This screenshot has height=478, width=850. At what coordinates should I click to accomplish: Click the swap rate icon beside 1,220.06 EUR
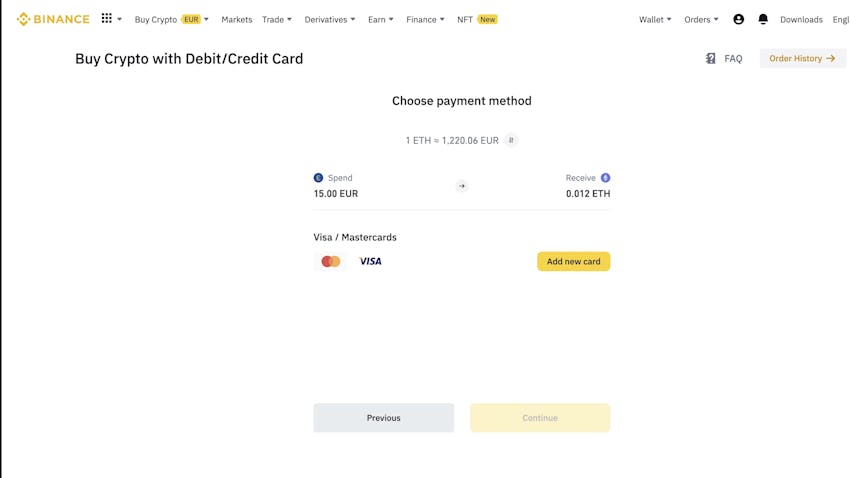coord(511,140)
